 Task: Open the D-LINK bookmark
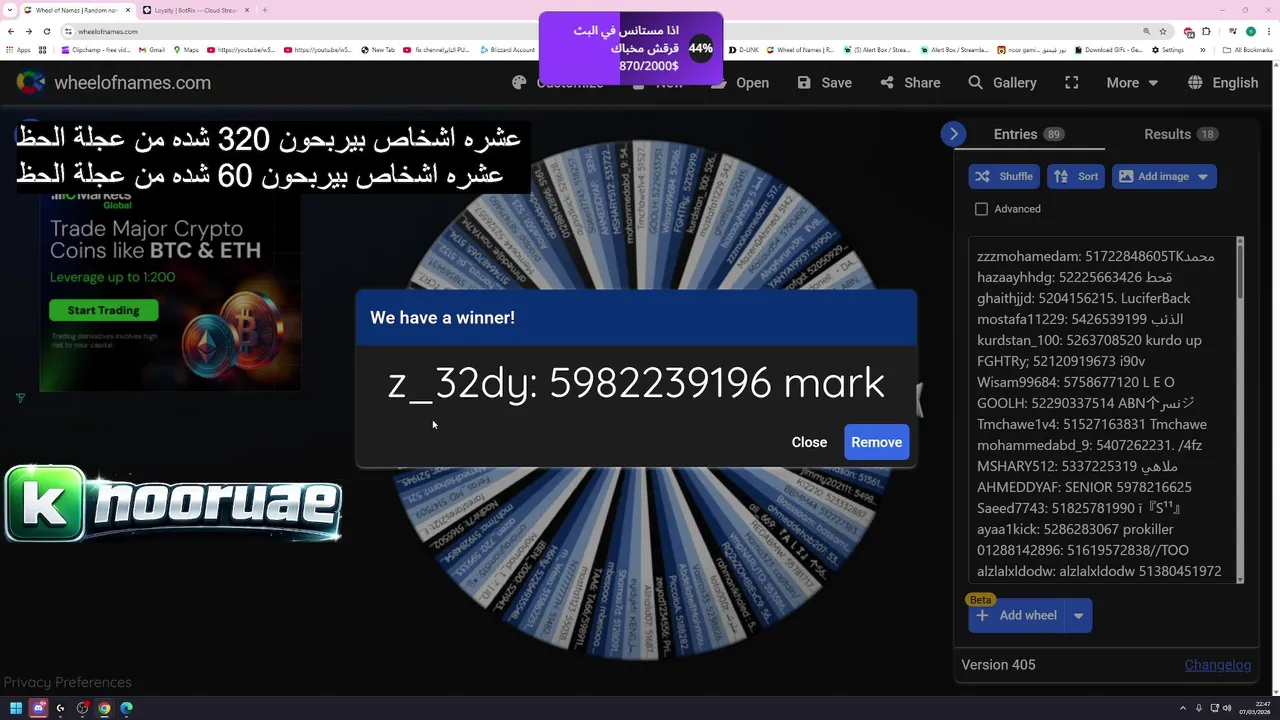pos(743,50)
